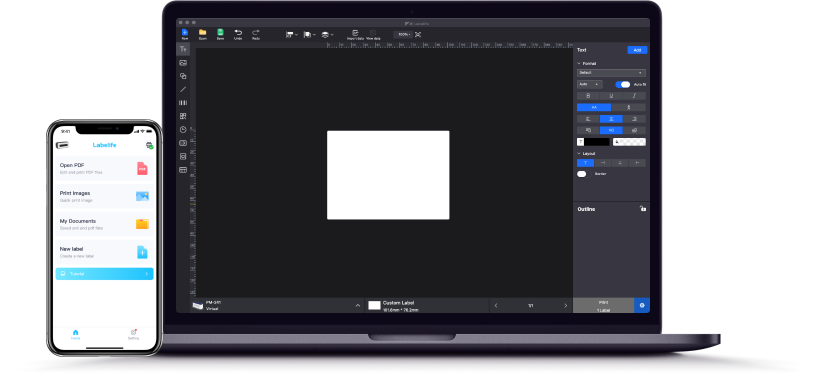The width and height of the screenshot is (816, 377).
Task: Toggle the Outline lock icon
Action: [643, 209]
